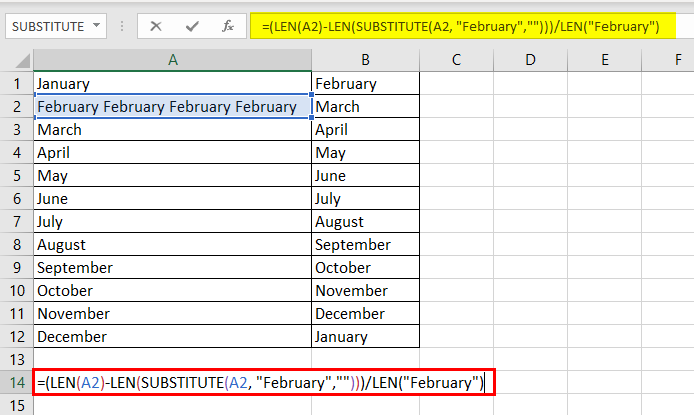
Task: Cancel the formula entry with X icon
Action: tap(156, 27)
